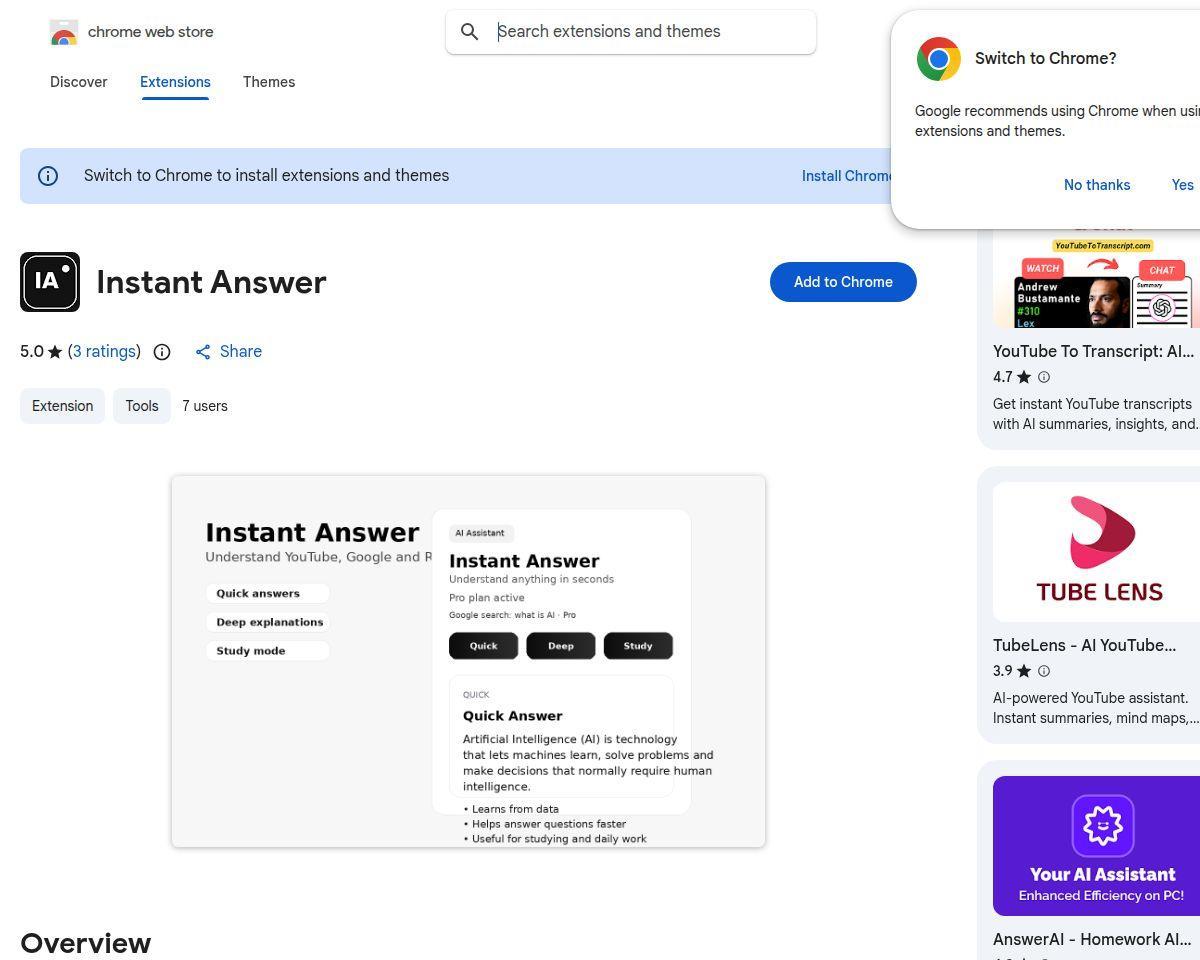Click the info icon in the blue banner
The width and height of the screenshot is (1200, 960).
click(x=48, y=176)
